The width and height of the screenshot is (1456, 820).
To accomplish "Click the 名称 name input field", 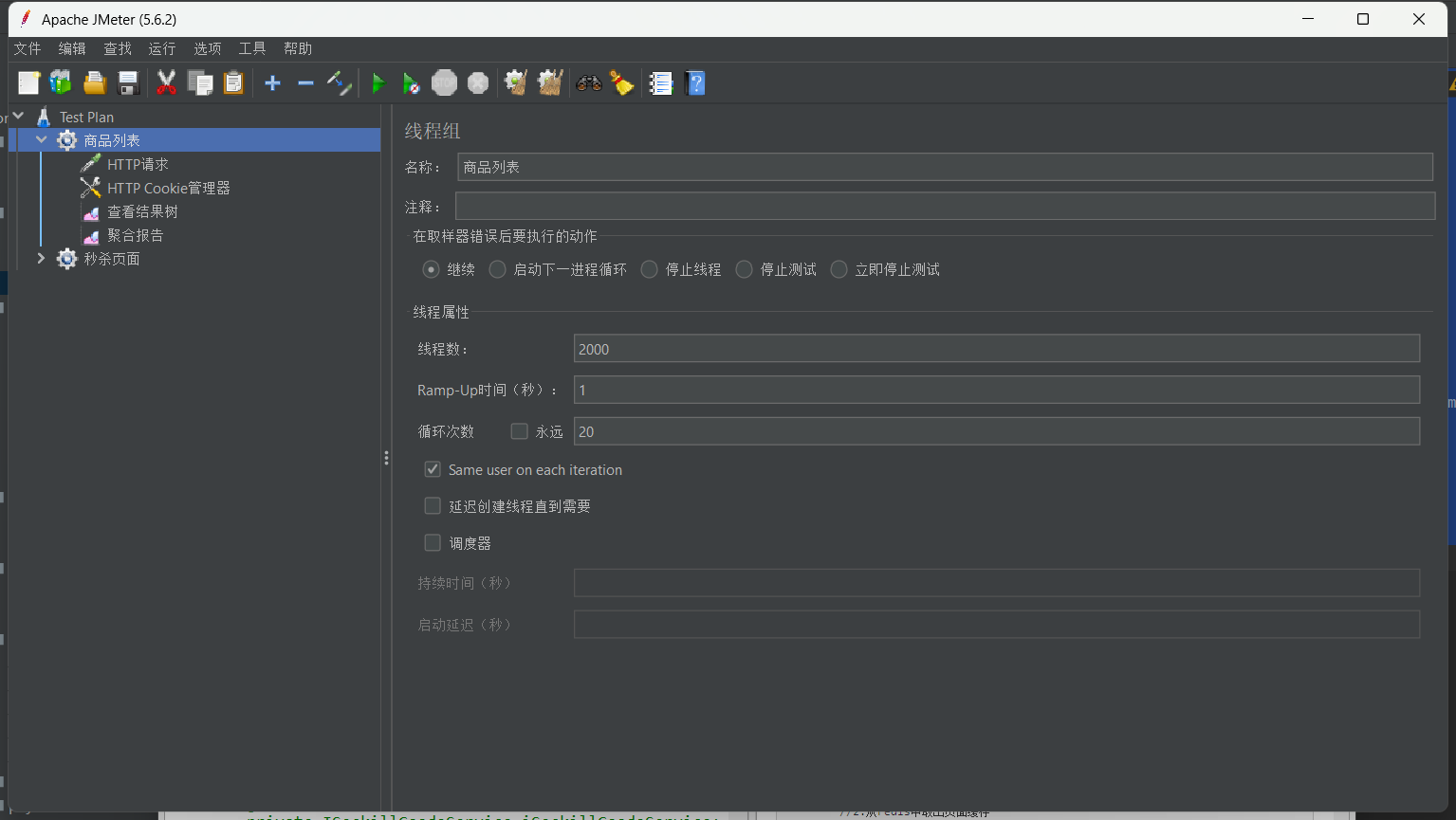I will (x=945, y=167).
